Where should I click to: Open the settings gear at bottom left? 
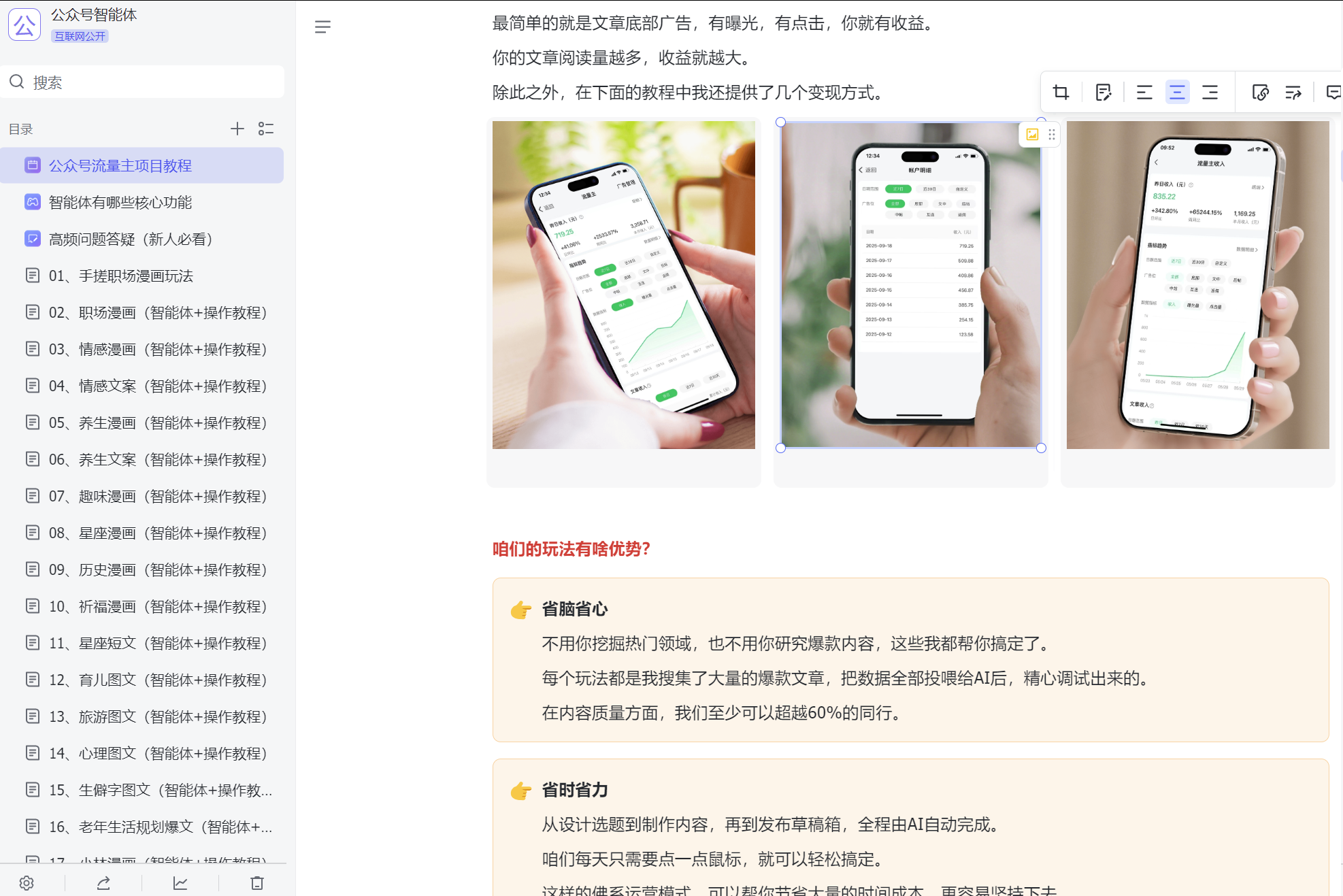[x=27, y=882]
